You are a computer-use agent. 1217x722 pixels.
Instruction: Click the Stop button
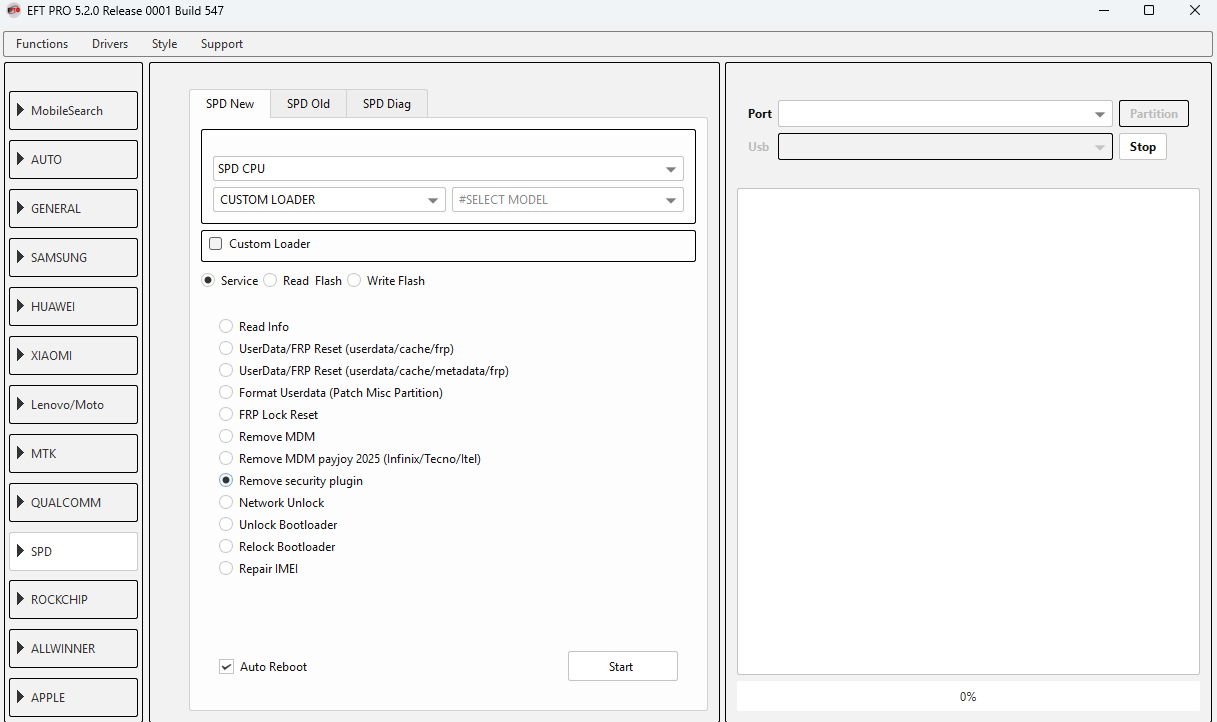[1143, 147]
